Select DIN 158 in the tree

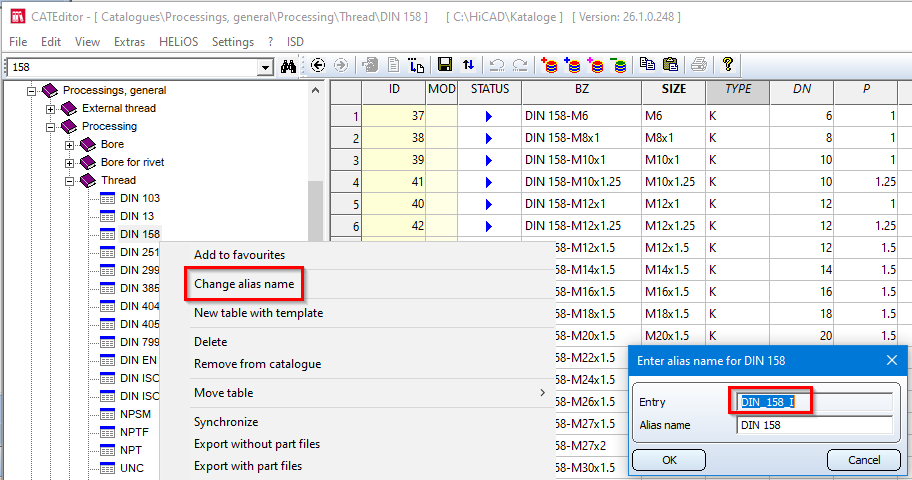[140, 234]
